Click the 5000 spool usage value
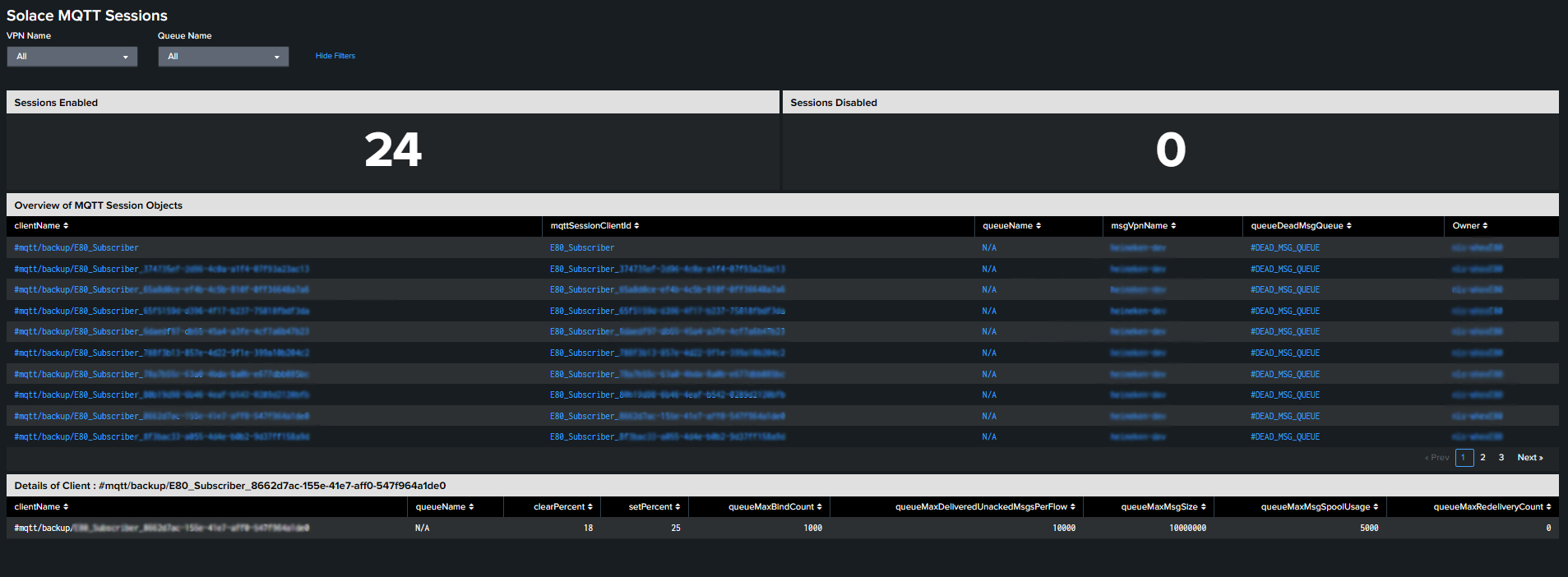This screenshot has width=1568, height=577. tap(1369, 529)
